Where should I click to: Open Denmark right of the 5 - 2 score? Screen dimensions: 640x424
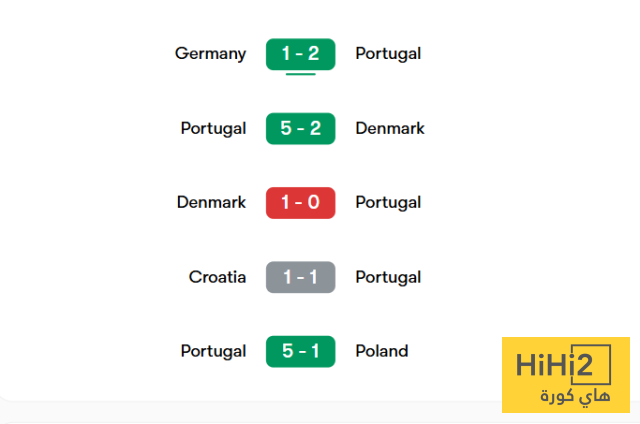click(390, 129)
